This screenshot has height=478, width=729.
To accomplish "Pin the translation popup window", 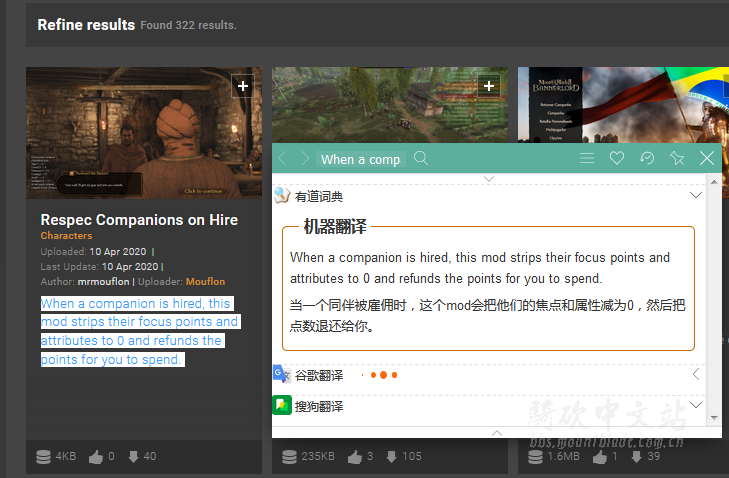I will [x=677, y=158].
